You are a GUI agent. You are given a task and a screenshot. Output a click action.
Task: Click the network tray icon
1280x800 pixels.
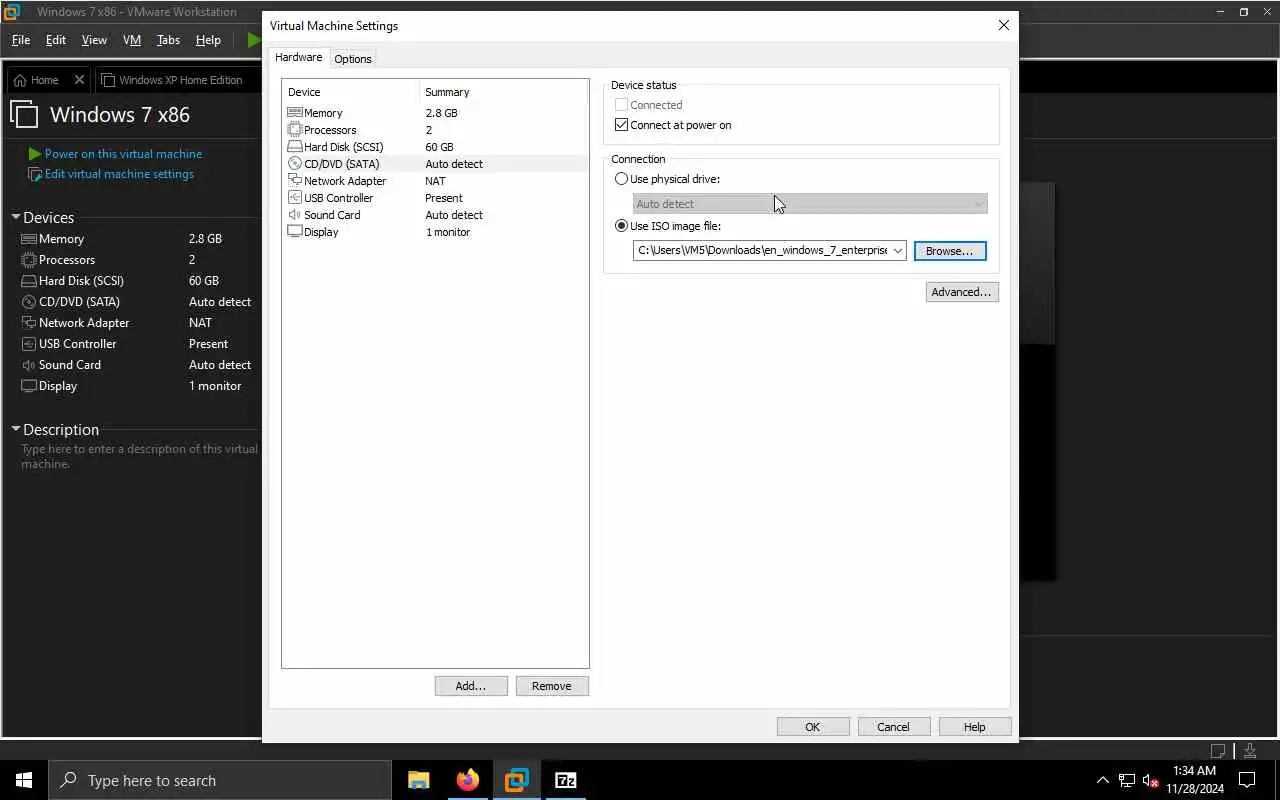(1127, 781)
